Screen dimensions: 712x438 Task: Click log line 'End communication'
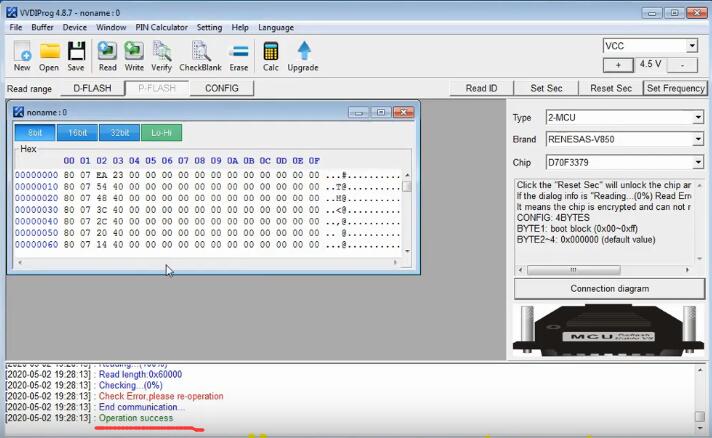click(x=141, y=407)
